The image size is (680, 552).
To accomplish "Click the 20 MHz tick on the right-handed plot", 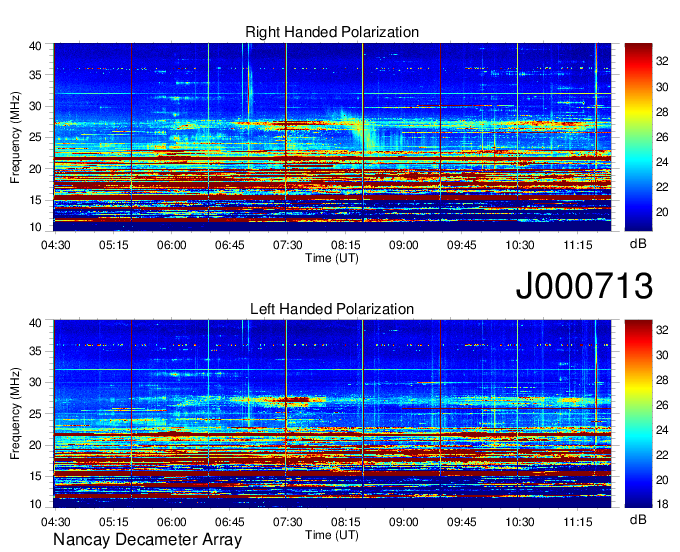I will (x=35, y=169).
